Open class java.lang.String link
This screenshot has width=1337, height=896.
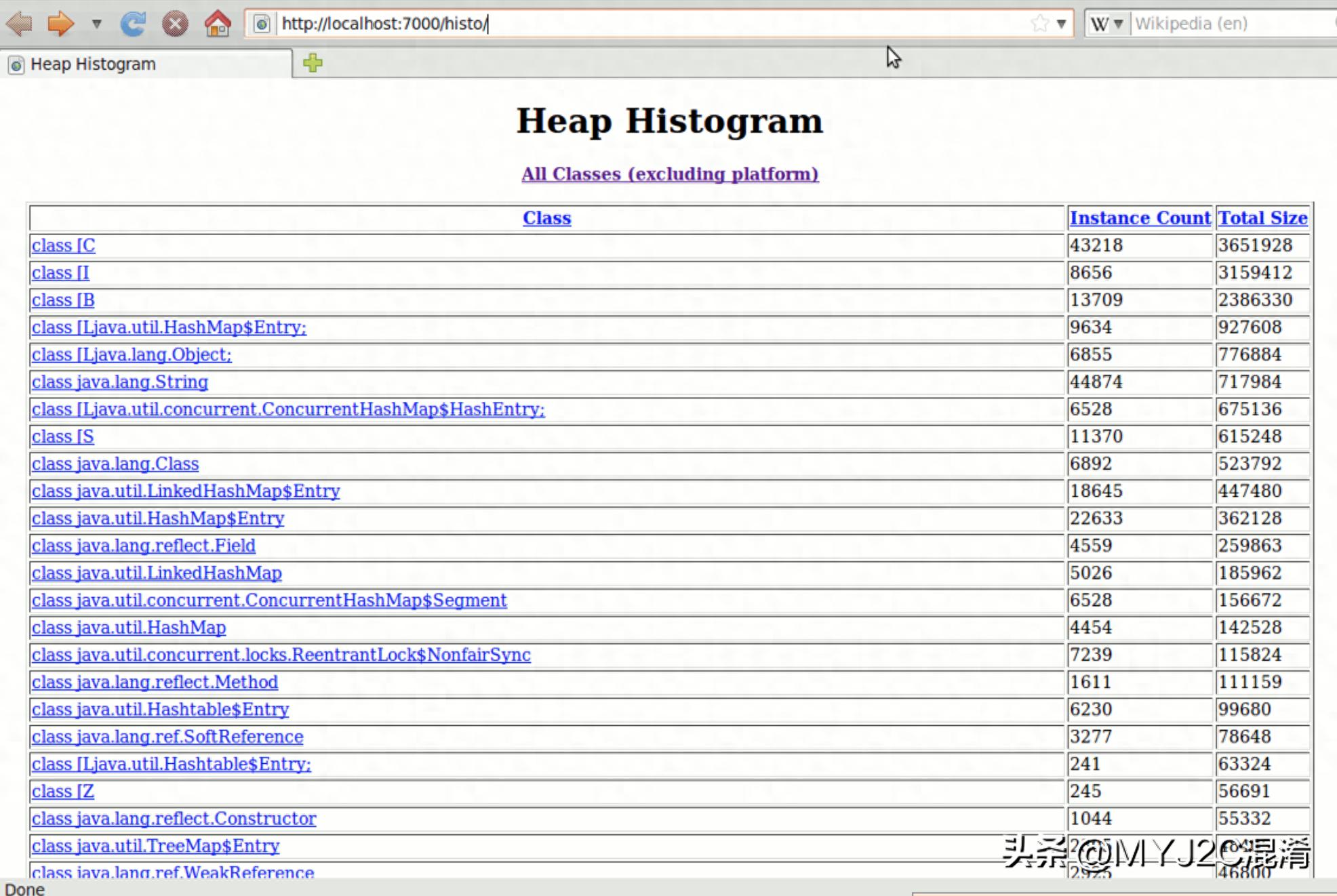(x=120, y=382)
